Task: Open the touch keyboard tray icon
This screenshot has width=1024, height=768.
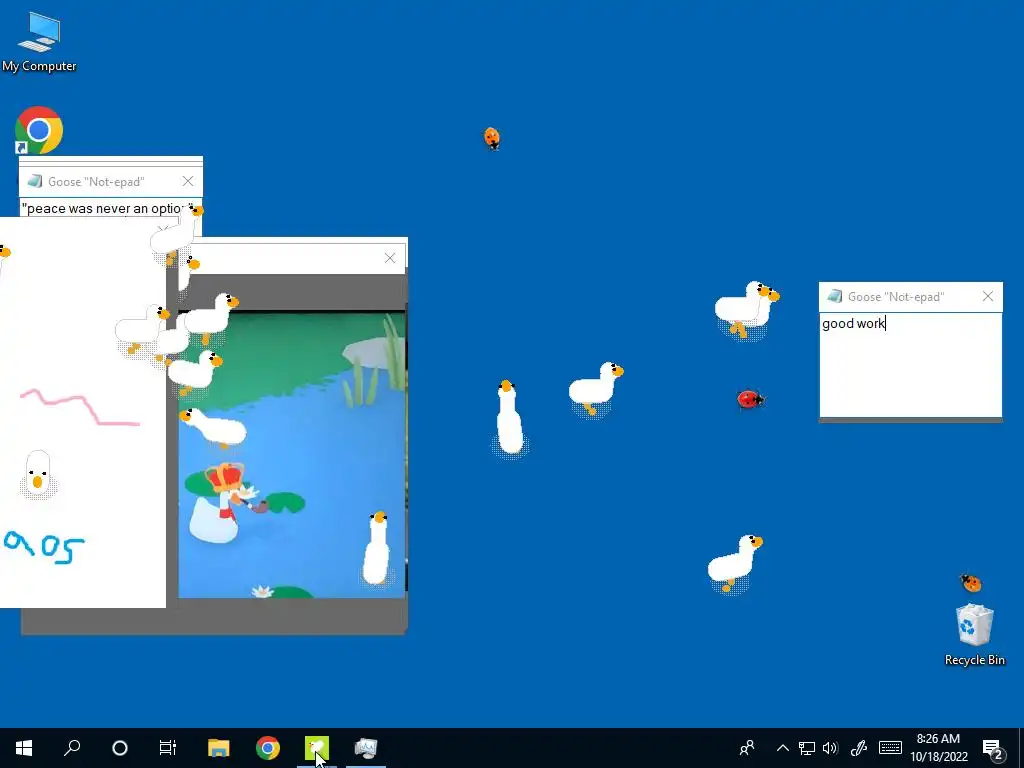Action: [890, 748]
